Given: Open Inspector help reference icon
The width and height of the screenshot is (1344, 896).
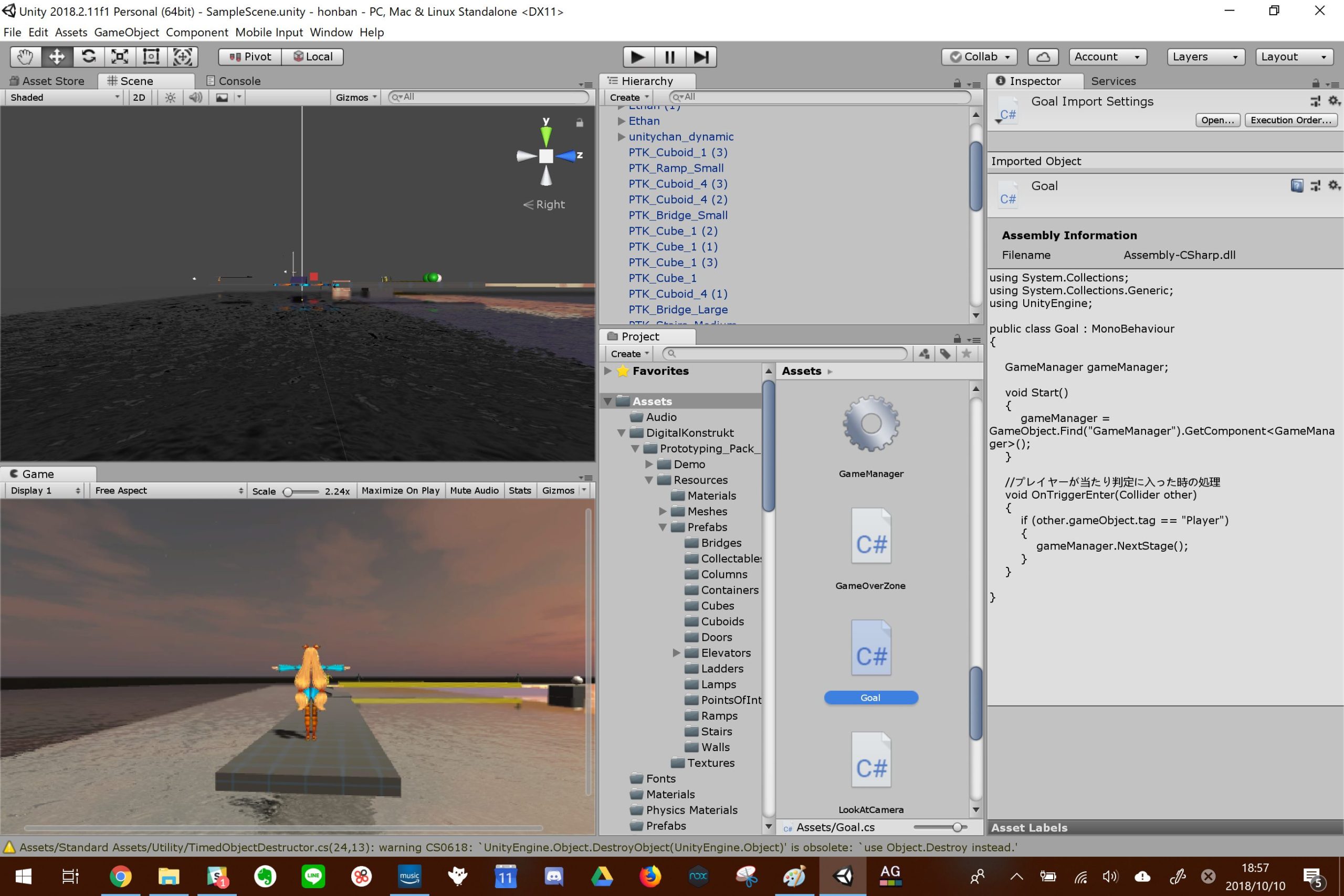Looking at the screenshot, I should click(1297, 186).
